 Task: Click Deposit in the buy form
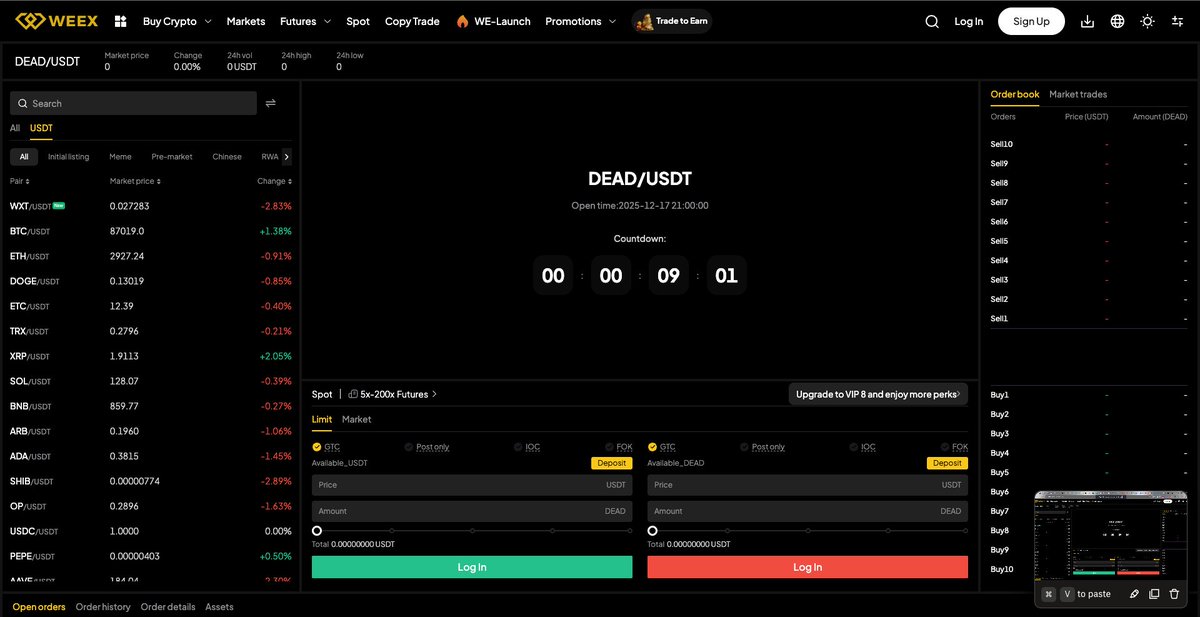tap(612, 463)
